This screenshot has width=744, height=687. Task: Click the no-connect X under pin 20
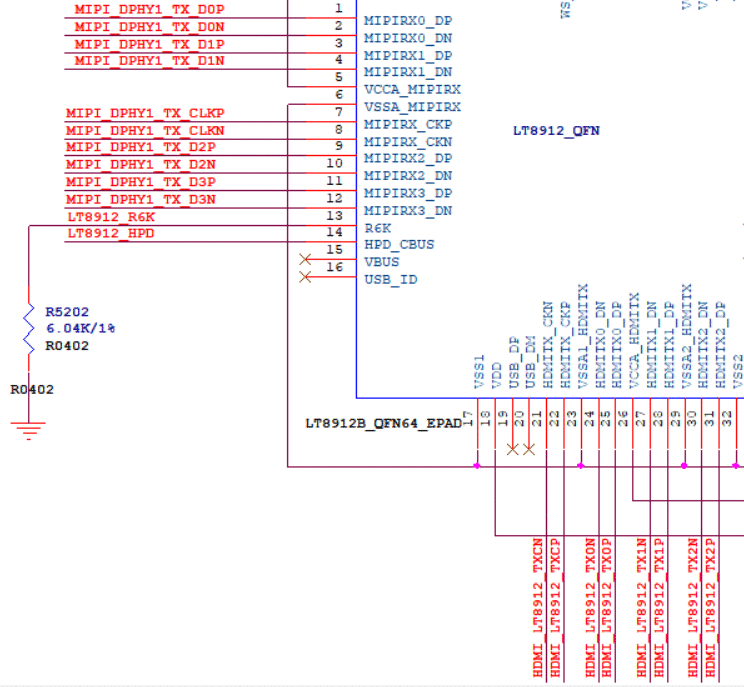(512, 449)
